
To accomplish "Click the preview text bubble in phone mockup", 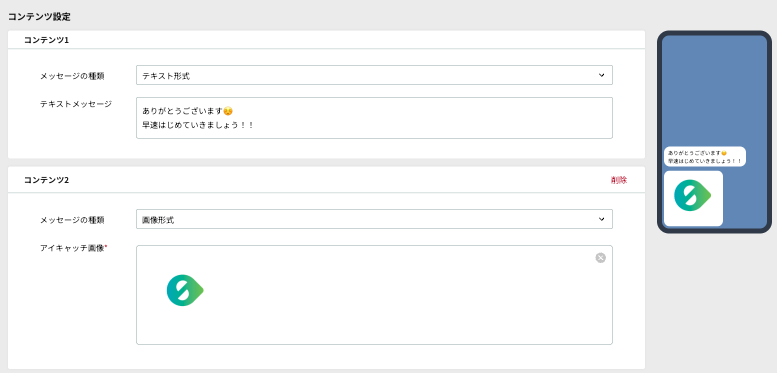I will [705, 157].
